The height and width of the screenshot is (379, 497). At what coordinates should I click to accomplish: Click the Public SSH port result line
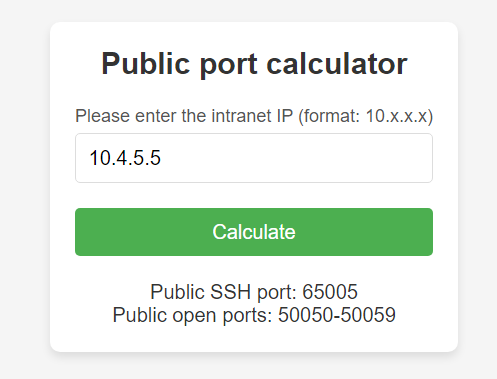click(254, 292)
